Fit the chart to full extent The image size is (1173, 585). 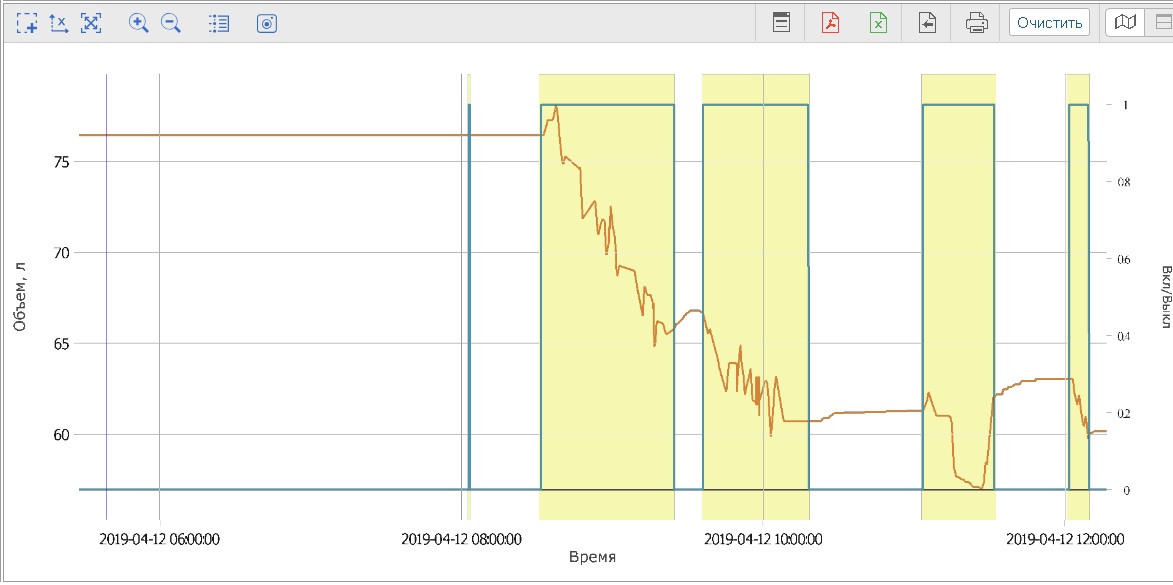point(91,23)
